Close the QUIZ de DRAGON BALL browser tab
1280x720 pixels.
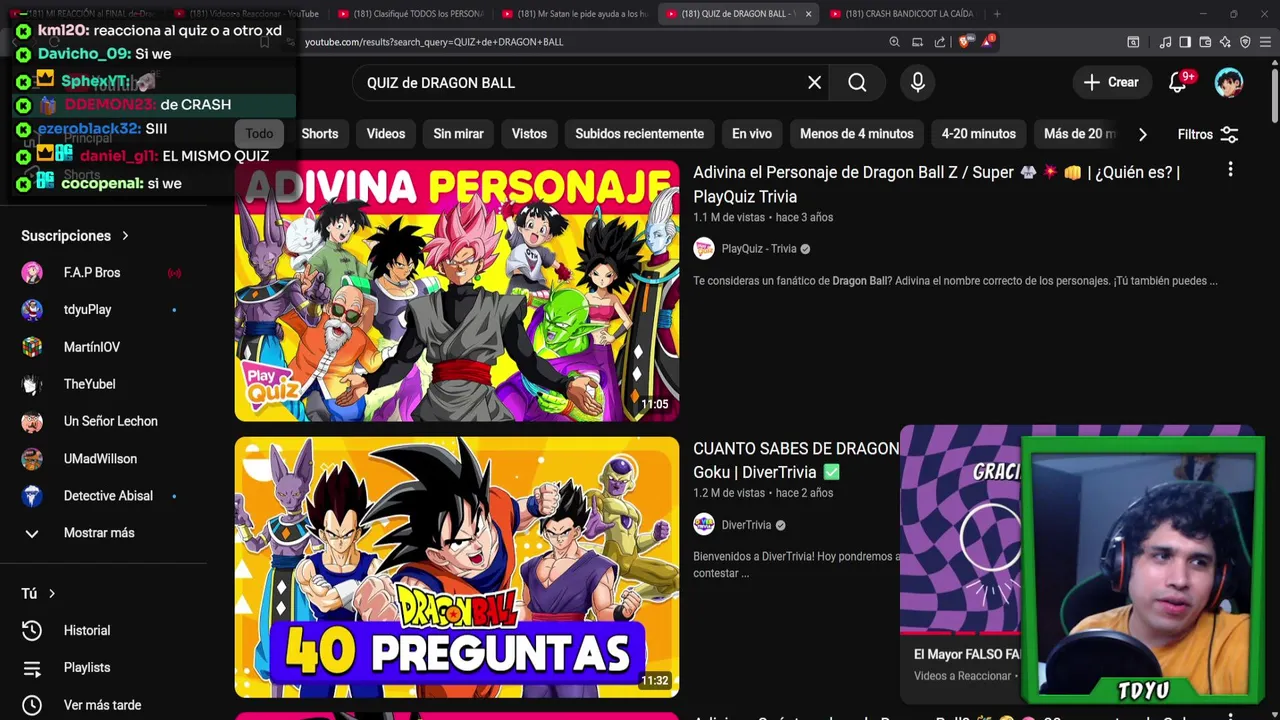coord(808,14)
